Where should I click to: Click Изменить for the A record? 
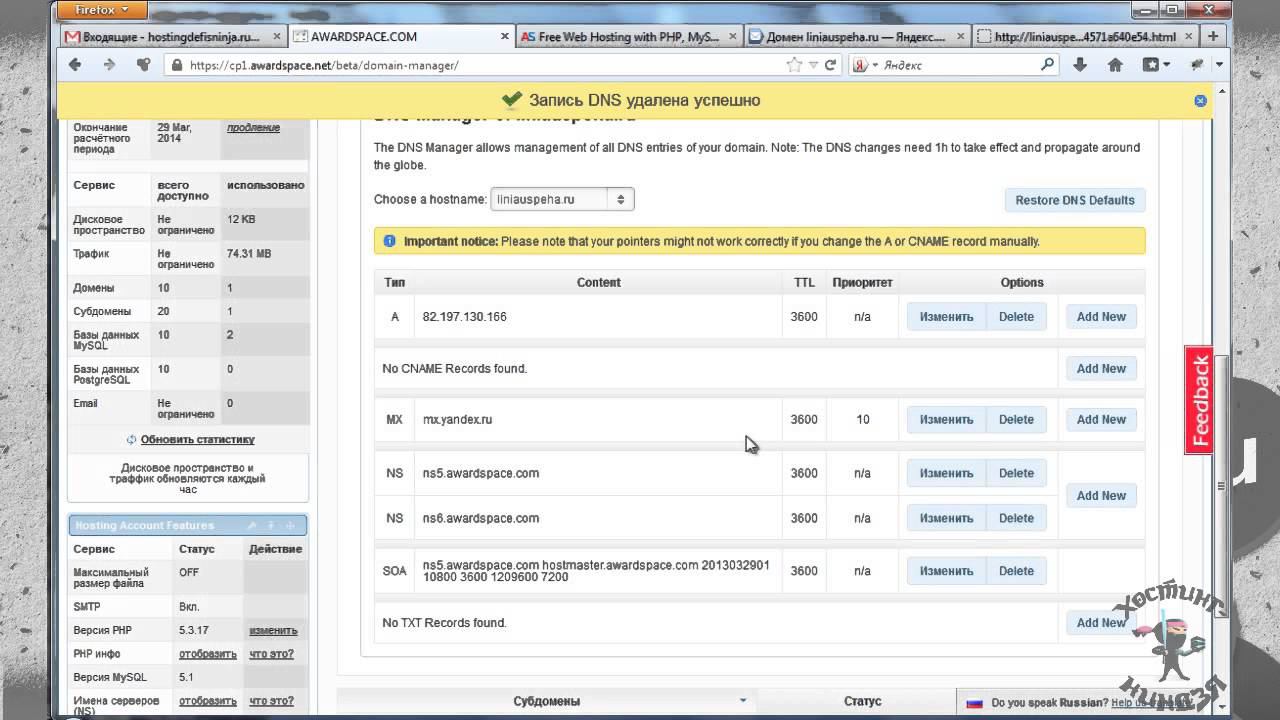(x=946, y=317)
